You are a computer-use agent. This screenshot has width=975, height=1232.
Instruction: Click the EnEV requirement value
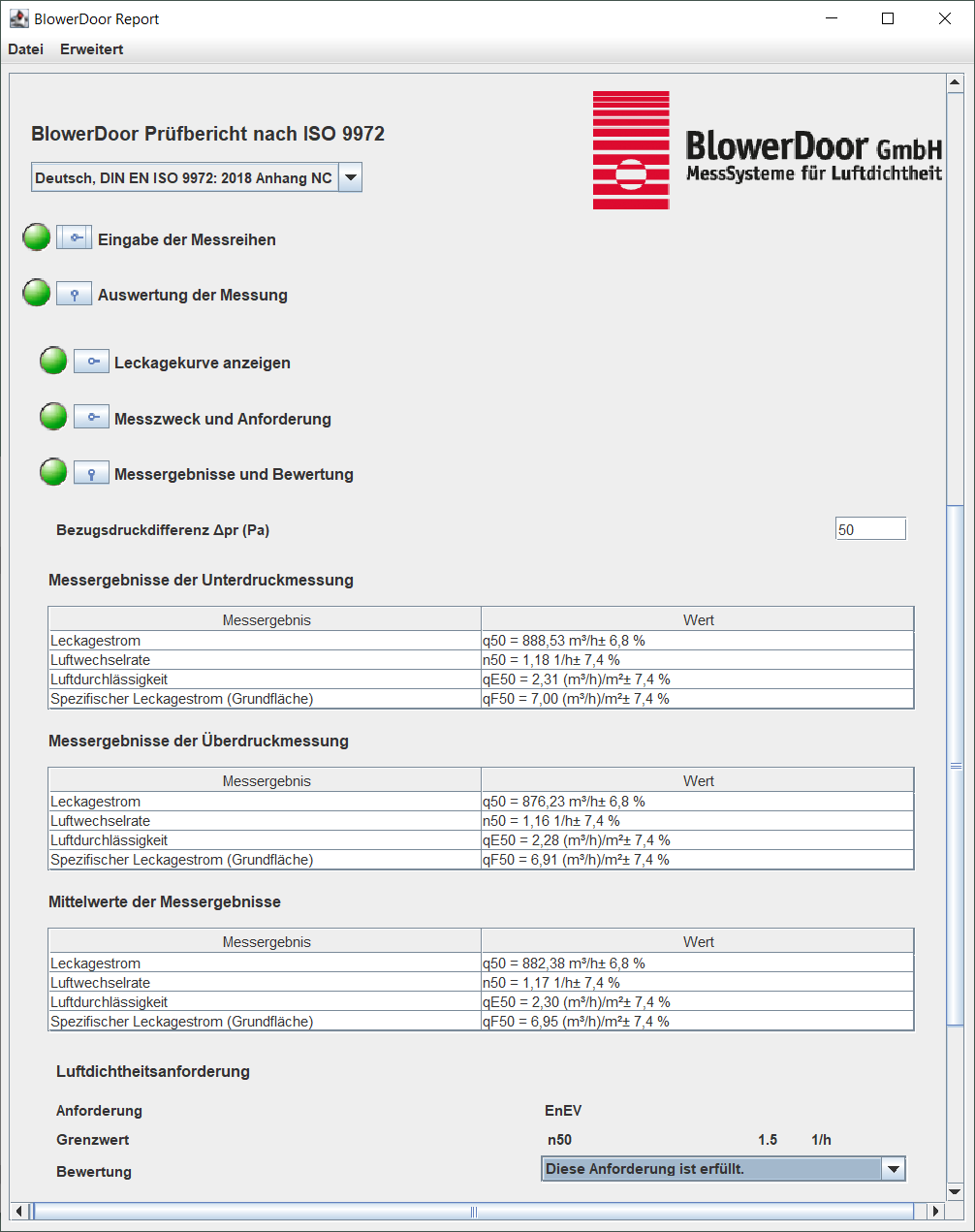(563, 1111)
